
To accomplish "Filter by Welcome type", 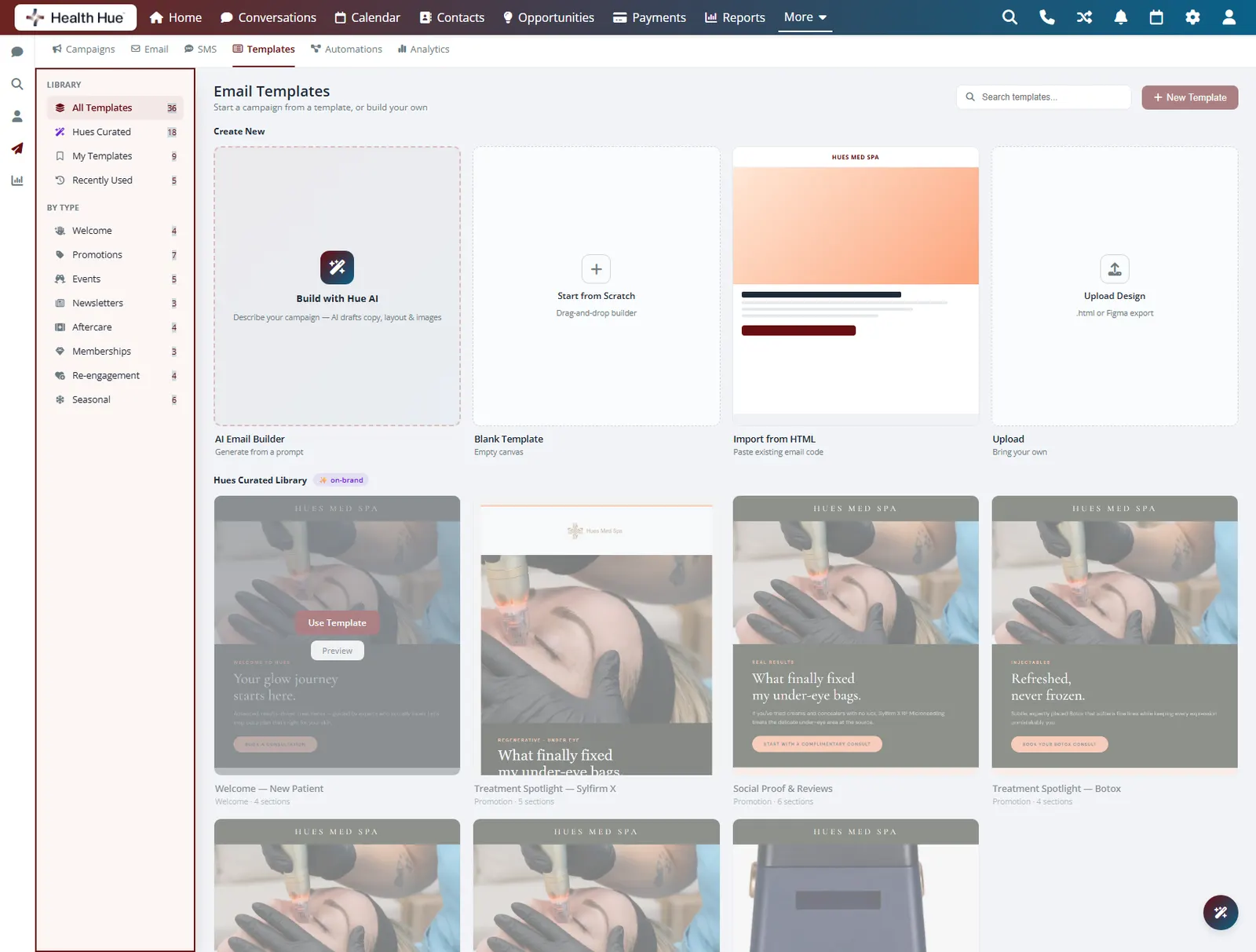I will point(115,231).
